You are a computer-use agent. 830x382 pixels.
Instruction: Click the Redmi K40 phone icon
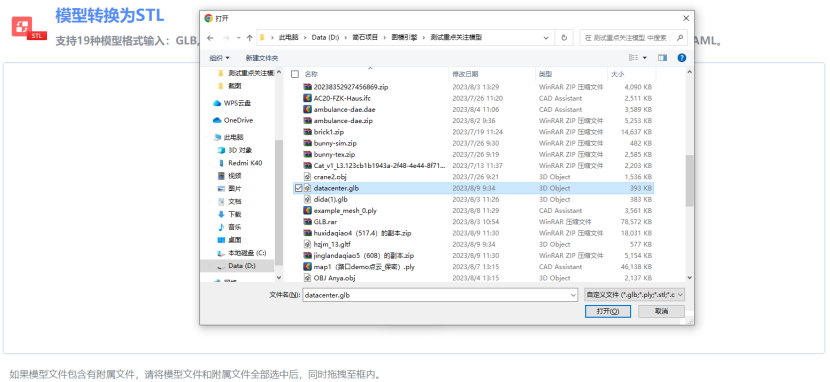221,163
